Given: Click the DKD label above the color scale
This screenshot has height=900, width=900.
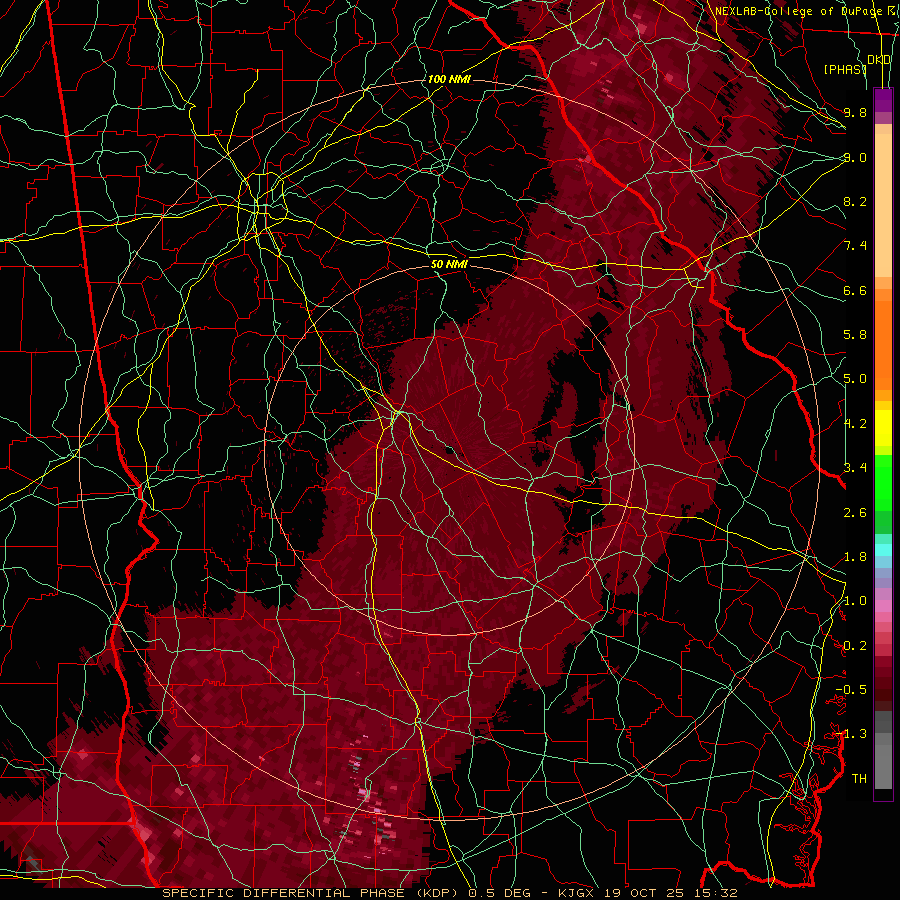Looking at the screenshot, I should 879,60.
